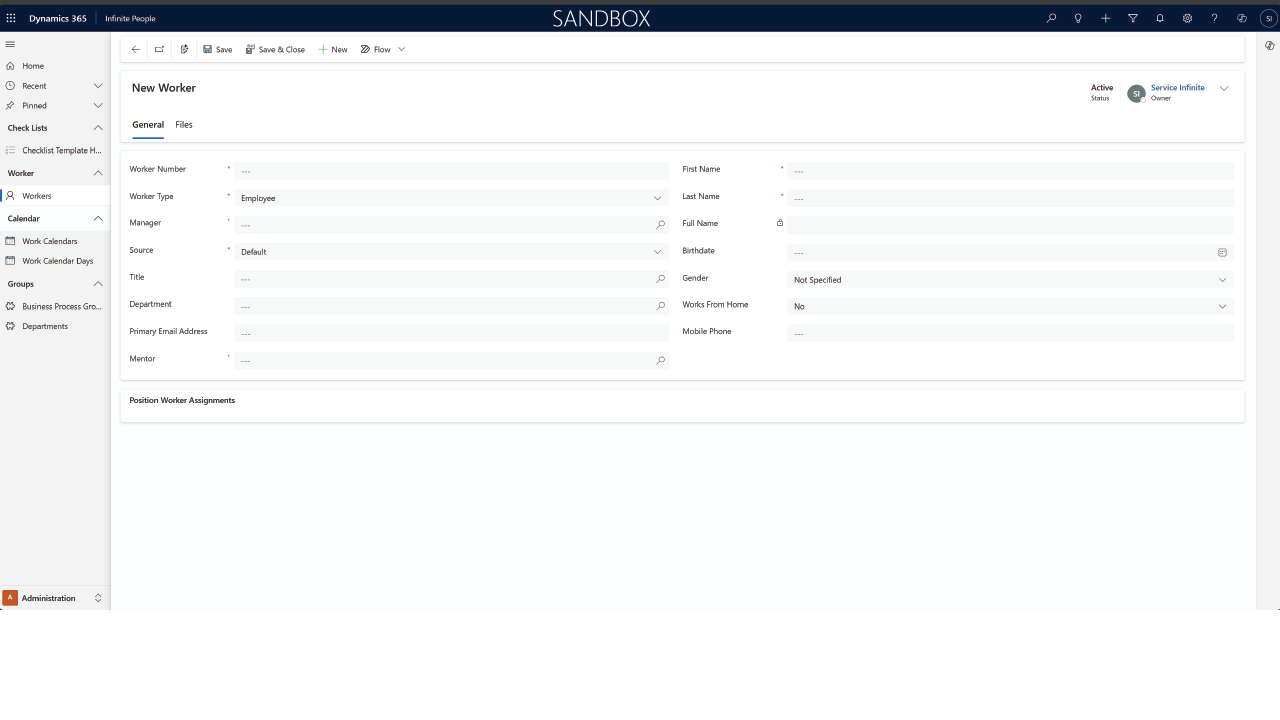This screenshot has width=1280, height=720.
Task: Click Dynamics 365 title link
Action: (58, 18)
